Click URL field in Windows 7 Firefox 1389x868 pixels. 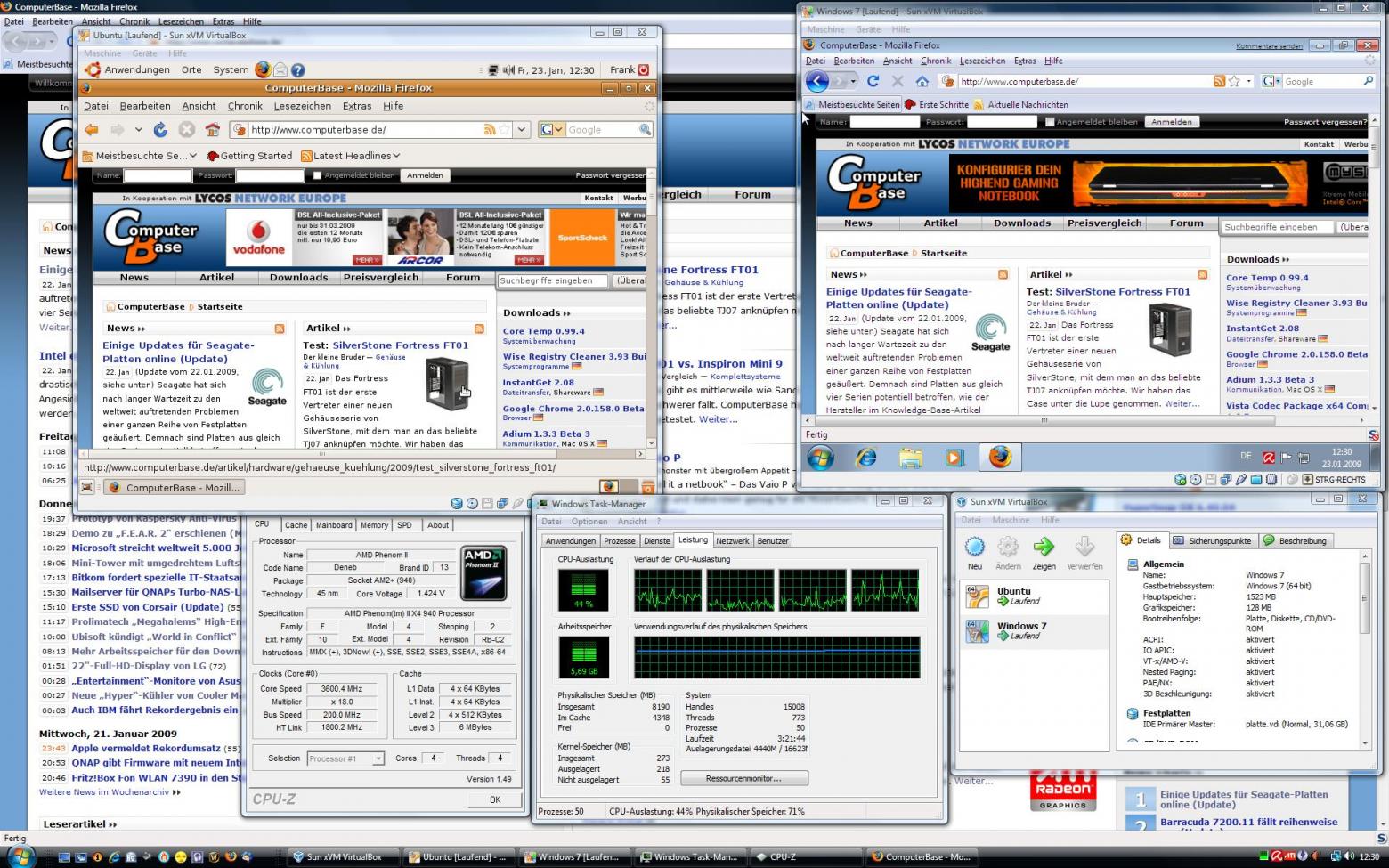(1084, 81)
